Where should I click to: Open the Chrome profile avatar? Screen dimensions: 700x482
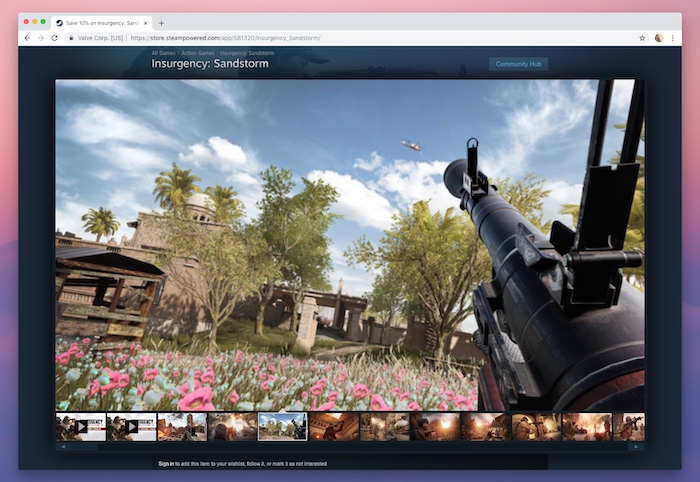(658, 38)
